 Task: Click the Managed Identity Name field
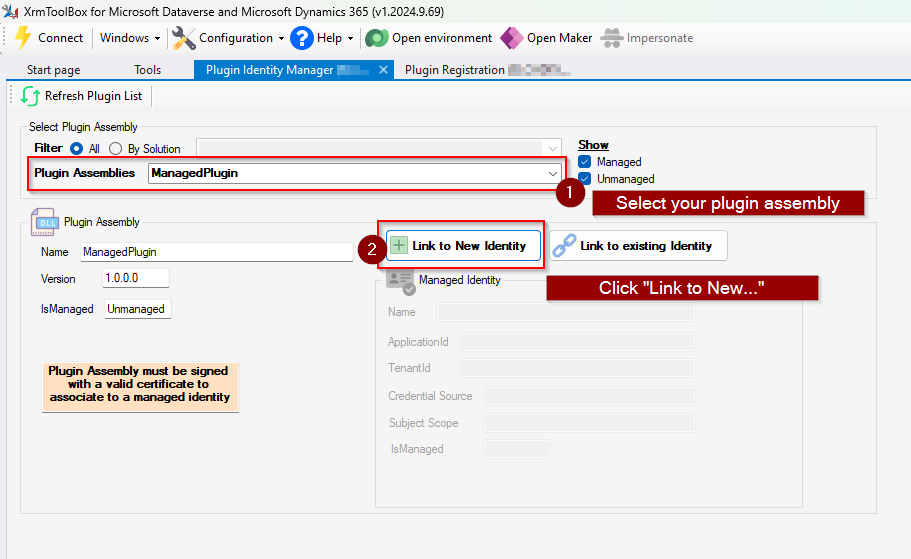[566, 312]
